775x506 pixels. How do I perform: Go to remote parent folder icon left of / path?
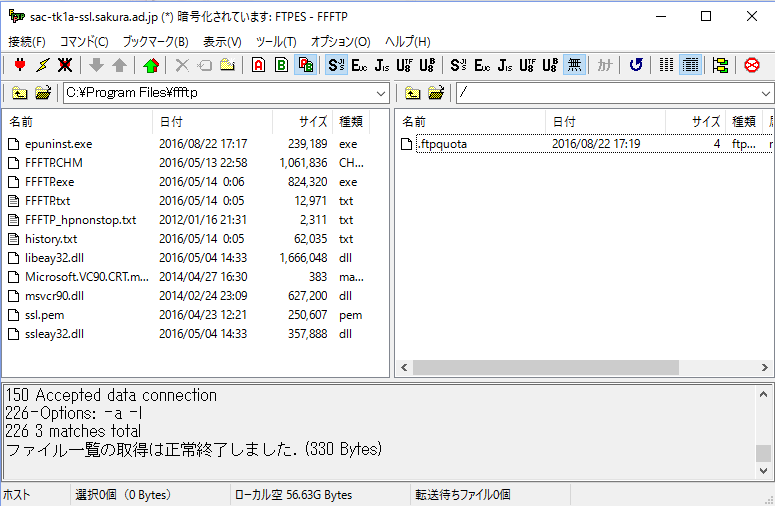tap(413, 93)
